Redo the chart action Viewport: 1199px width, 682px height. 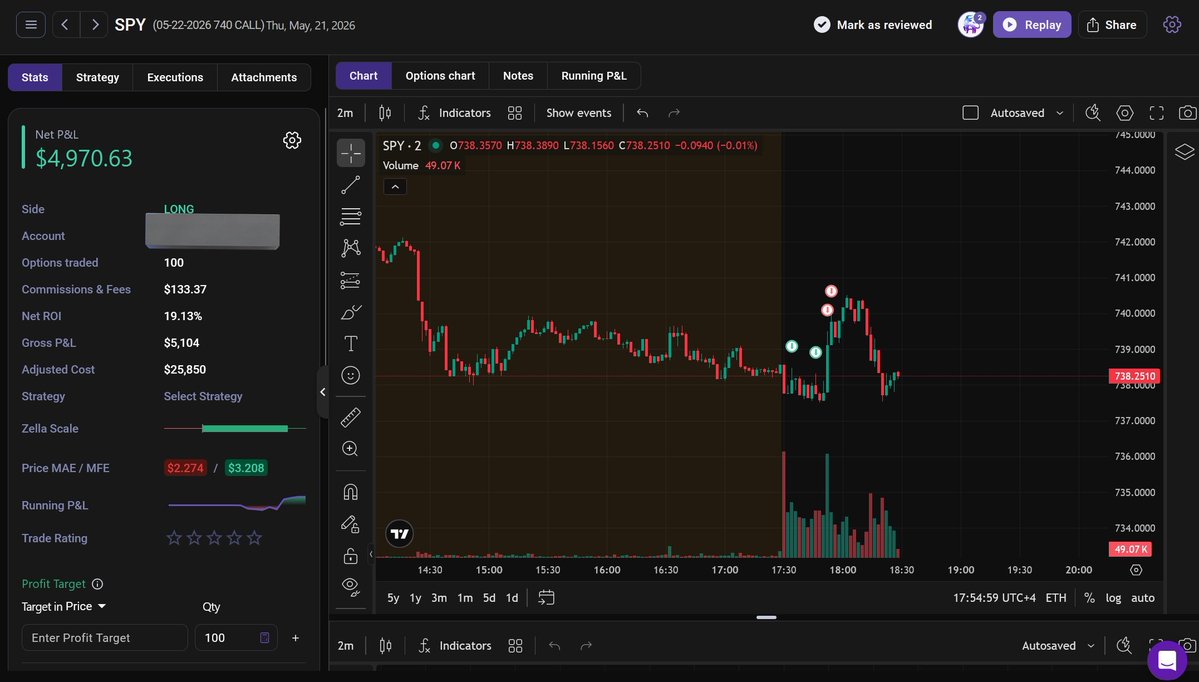[674, 113]
